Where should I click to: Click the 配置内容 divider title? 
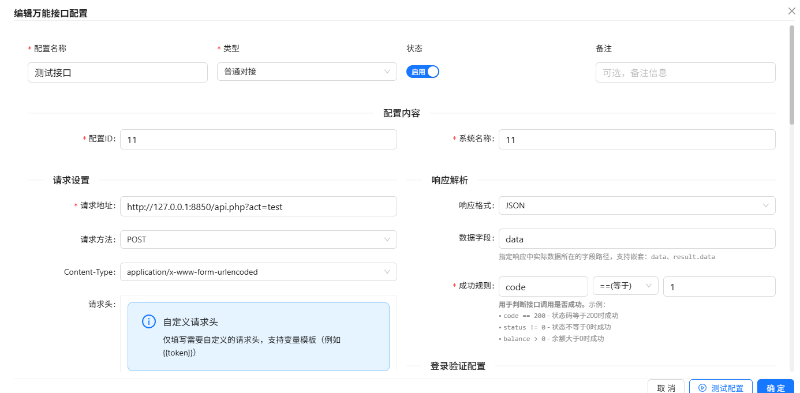(402, 113)
